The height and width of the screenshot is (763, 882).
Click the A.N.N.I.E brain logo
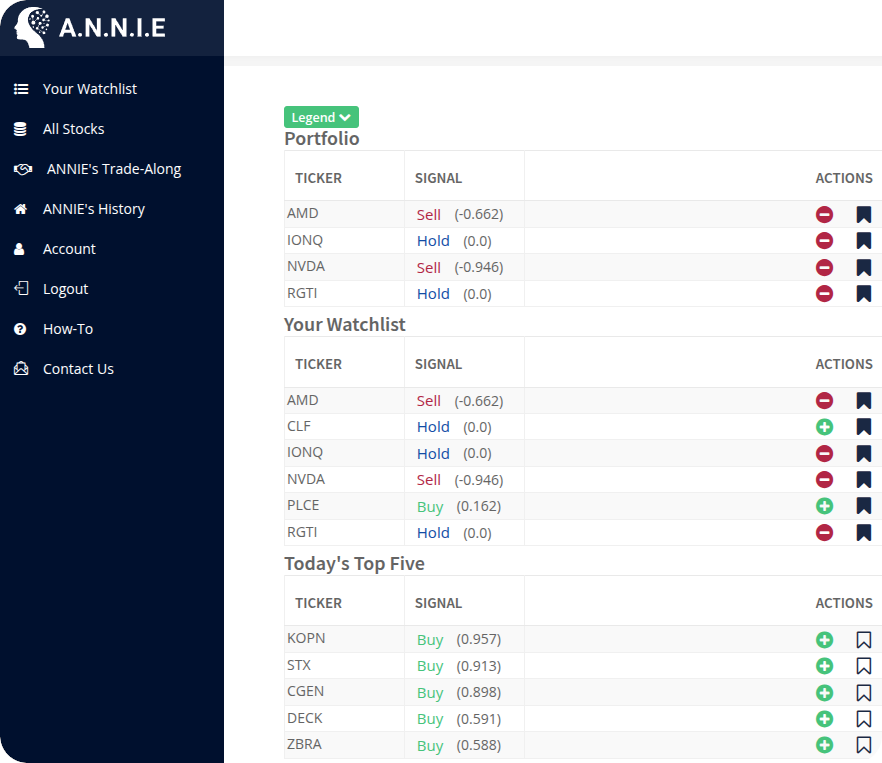(33, 27)
